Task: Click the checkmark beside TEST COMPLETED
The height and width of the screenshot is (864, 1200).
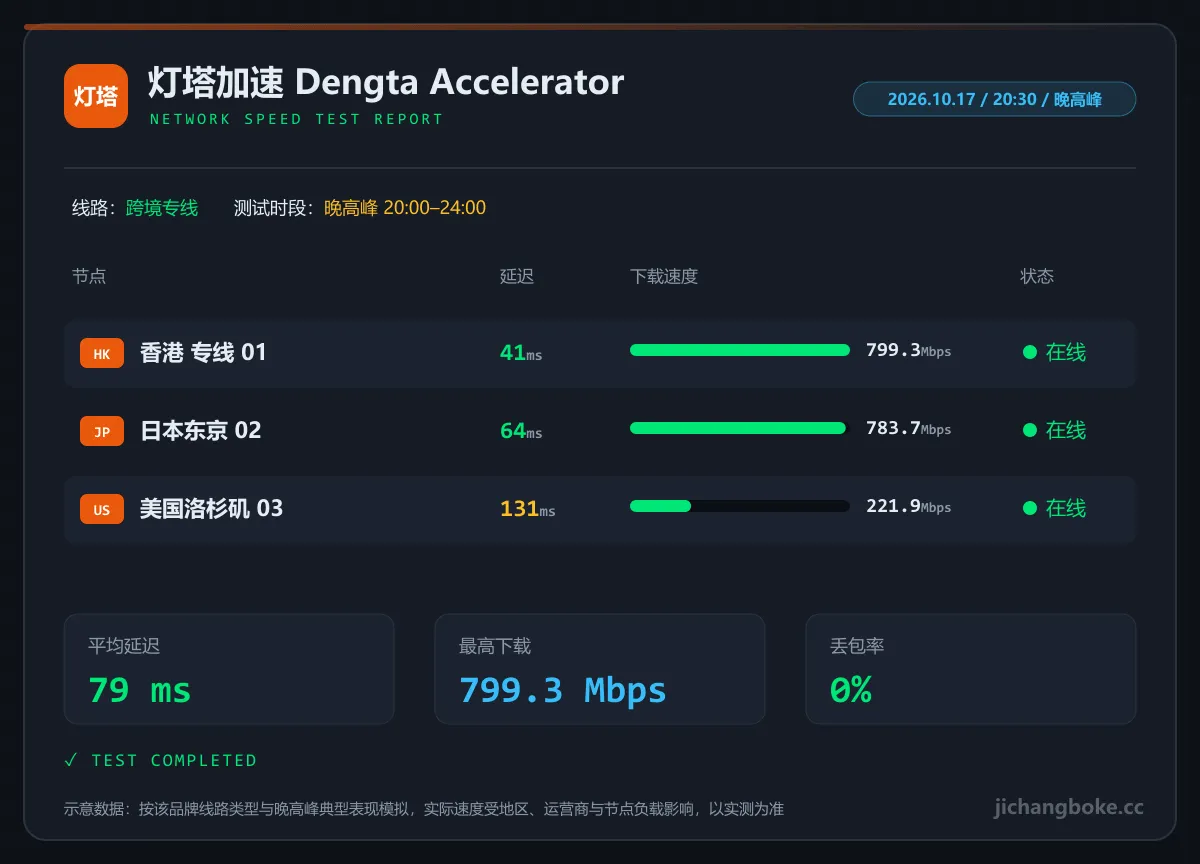Action: pyautogui.click(x=70, y=760)
